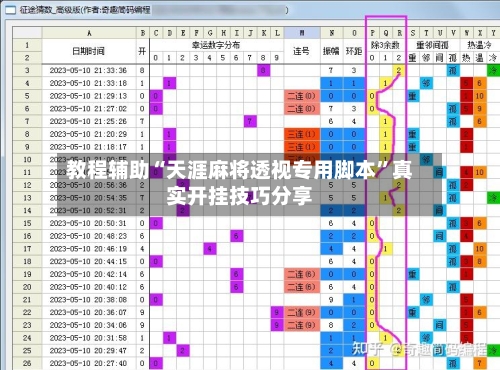Select column P header
Screen dimensions: 500x370
[x=372, y=33]
